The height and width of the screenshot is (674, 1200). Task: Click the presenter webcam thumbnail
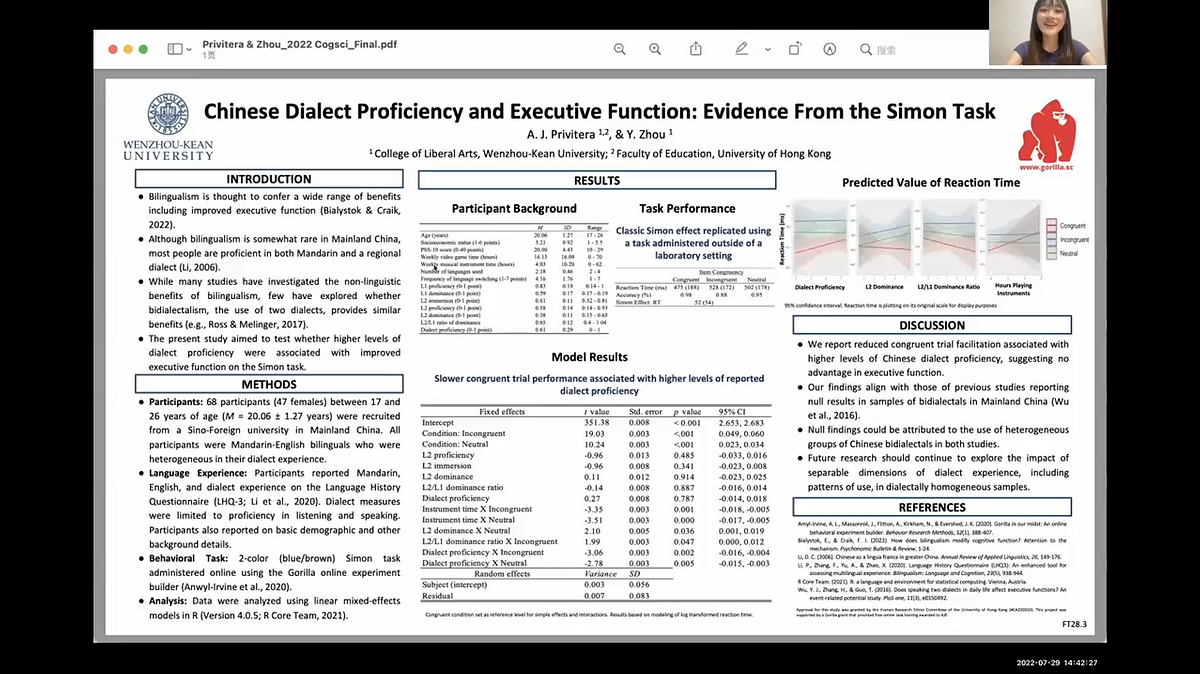click(x=1048, y=30)
